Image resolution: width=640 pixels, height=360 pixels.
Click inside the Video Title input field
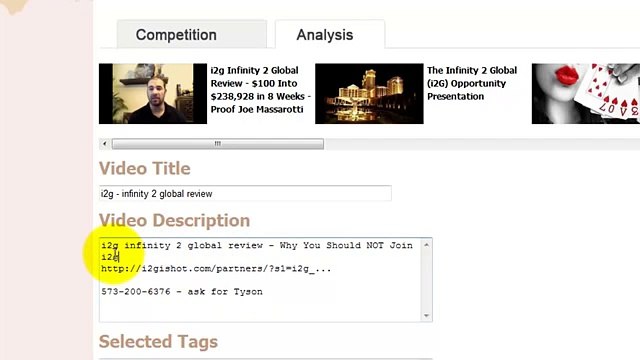(x=245, y=193)
